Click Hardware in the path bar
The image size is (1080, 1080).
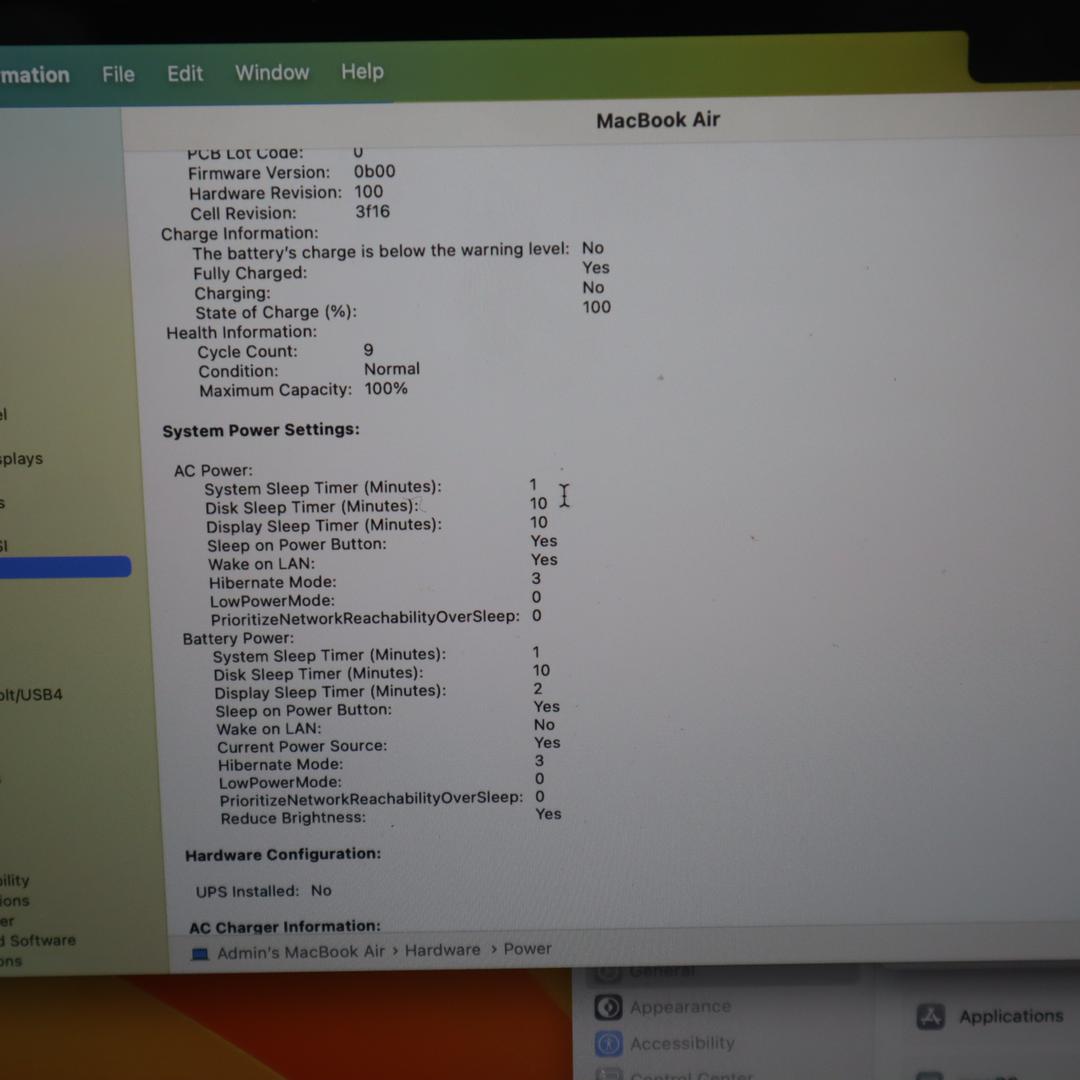pos(442,950)
